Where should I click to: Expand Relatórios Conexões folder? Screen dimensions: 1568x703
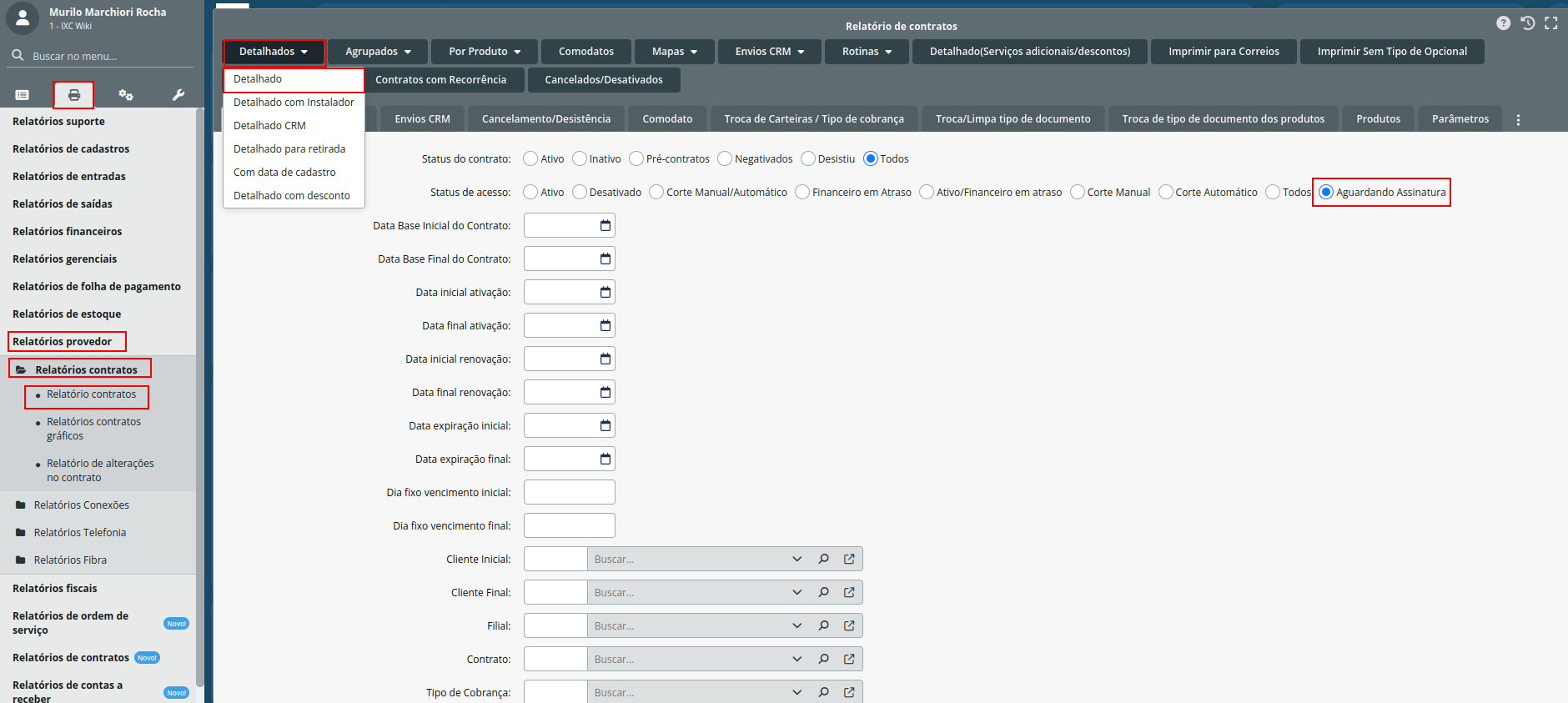coord(81,505)
